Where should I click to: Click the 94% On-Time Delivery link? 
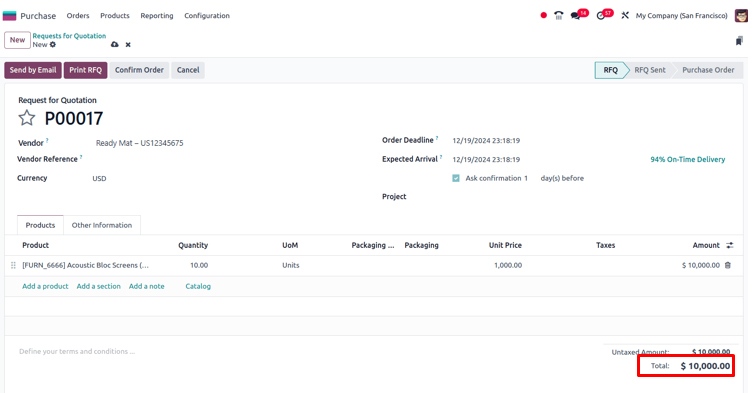point(688,159)
